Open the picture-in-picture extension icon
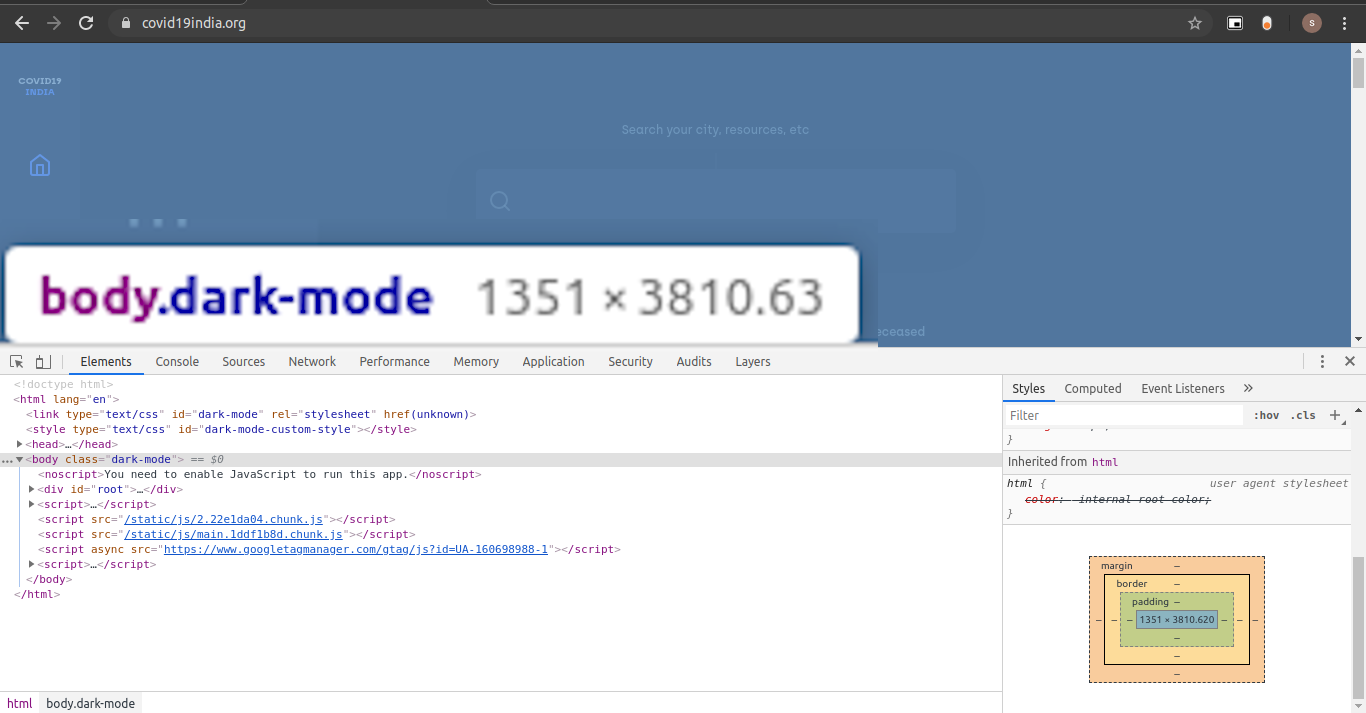Viewport: 1366px width, 713px height. (x=1235, y=23)
